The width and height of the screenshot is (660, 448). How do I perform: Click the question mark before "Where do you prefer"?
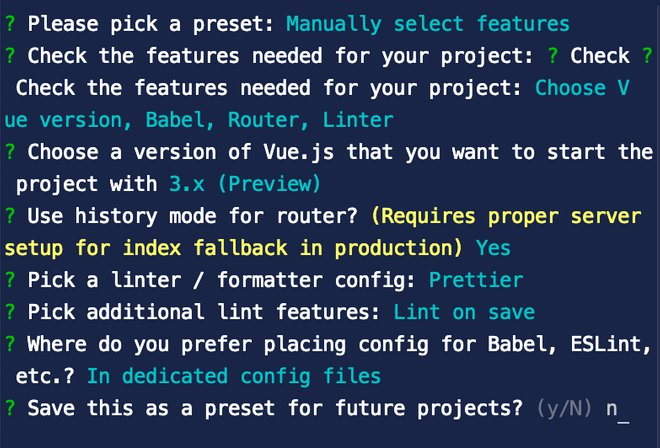(x=9, y=344)
